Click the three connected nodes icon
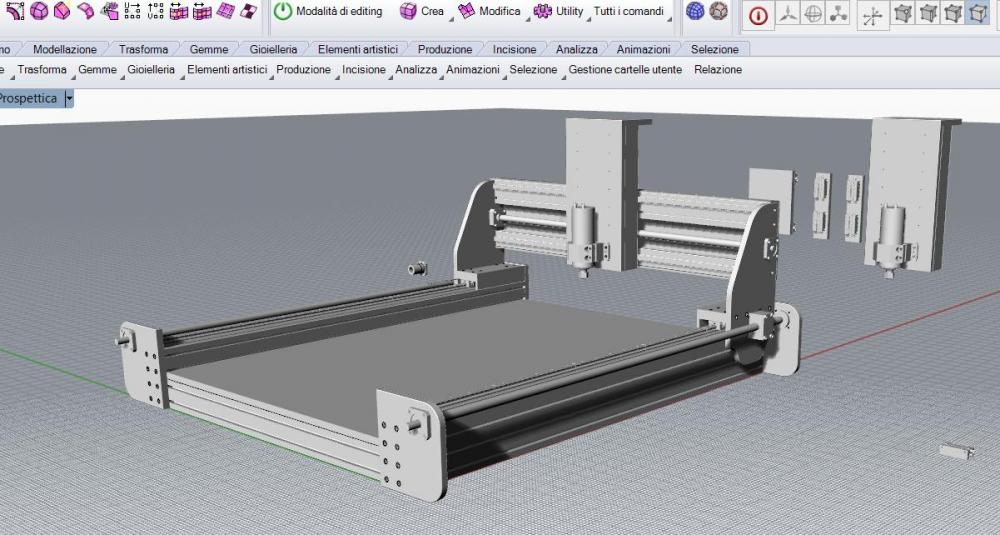 click(x=838, y=15)
